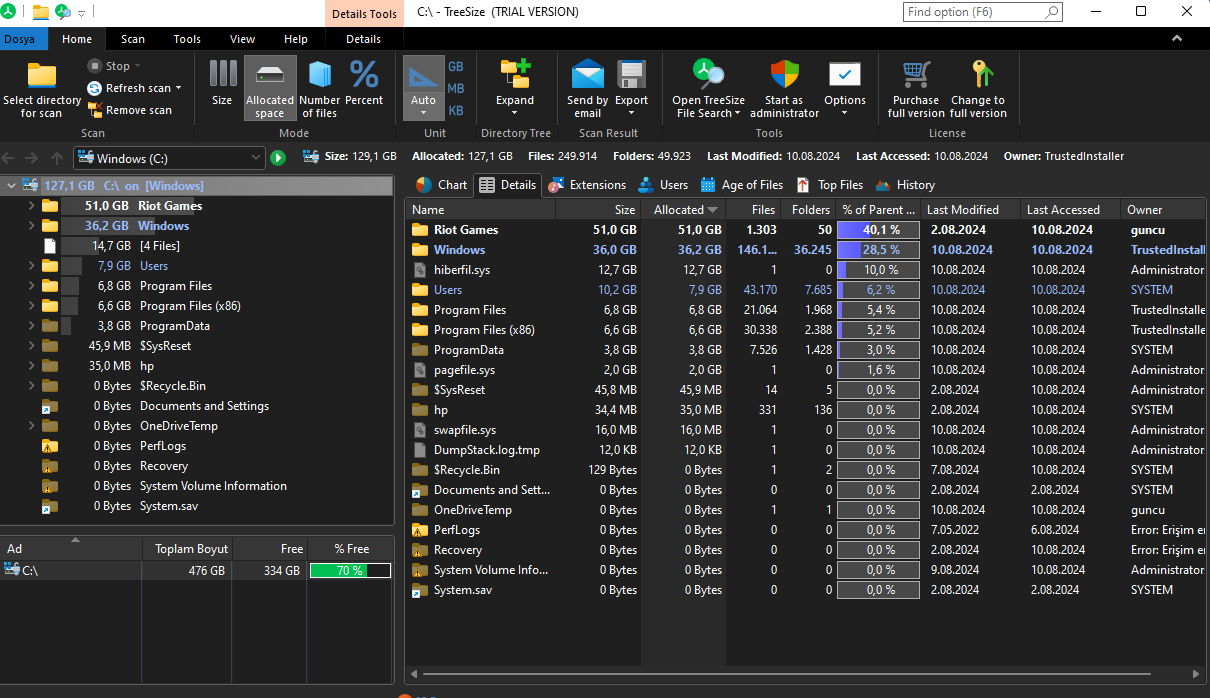The height and width of the screenshot is (698, 1210).
Task: Click Select directory for scan icon
Action: (42, 76)
